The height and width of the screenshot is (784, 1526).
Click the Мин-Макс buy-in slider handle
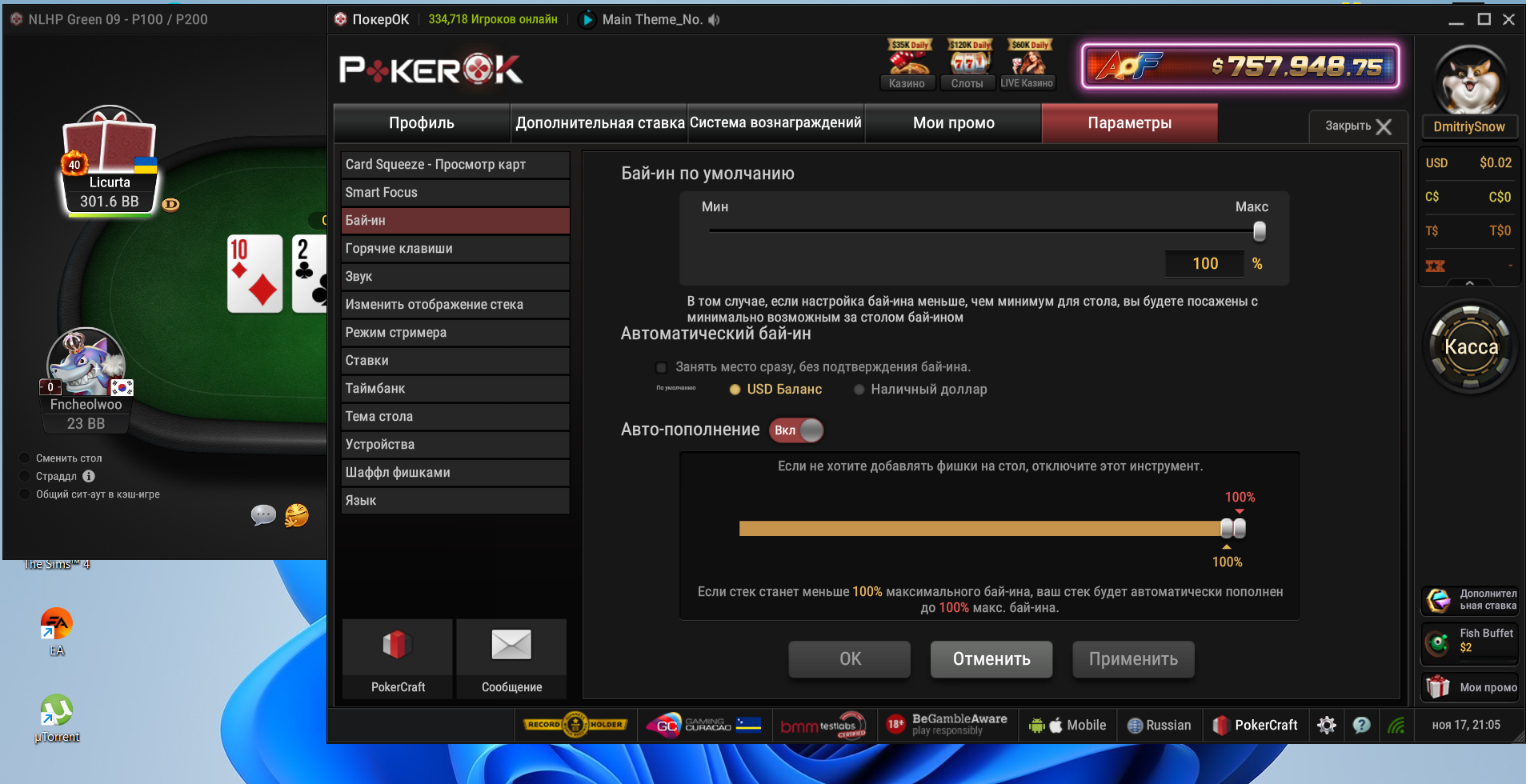(1260, 231)
